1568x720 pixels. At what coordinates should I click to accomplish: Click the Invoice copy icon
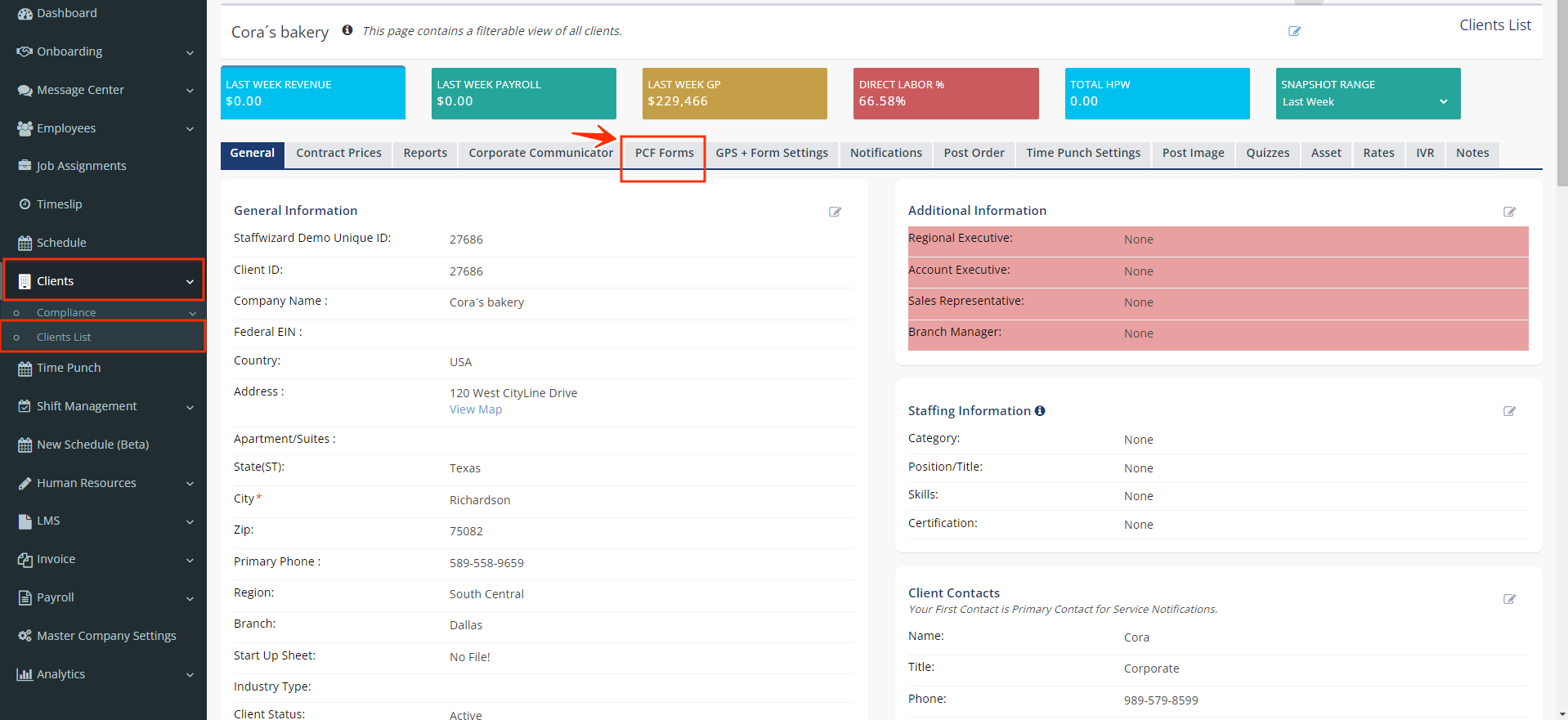[25, 560]
